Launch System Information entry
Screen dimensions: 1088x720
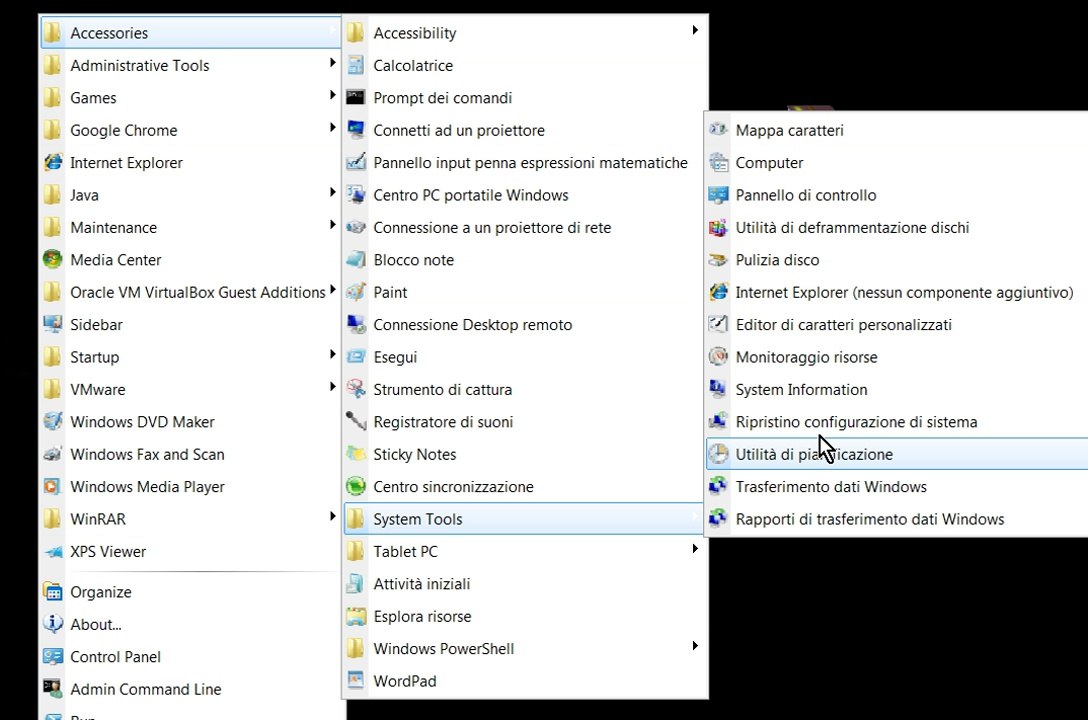(x=897, y=389)
